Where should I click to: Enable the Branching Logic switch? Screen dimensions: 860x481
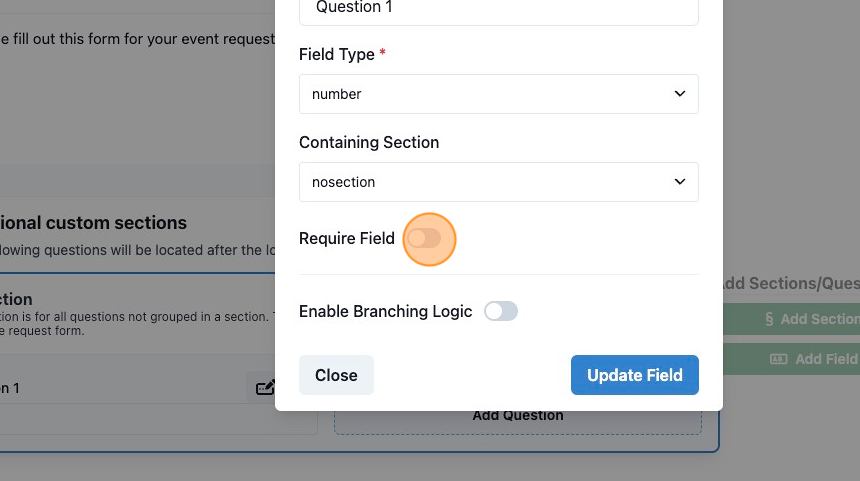pyautogui.click(x=501, y=312)
